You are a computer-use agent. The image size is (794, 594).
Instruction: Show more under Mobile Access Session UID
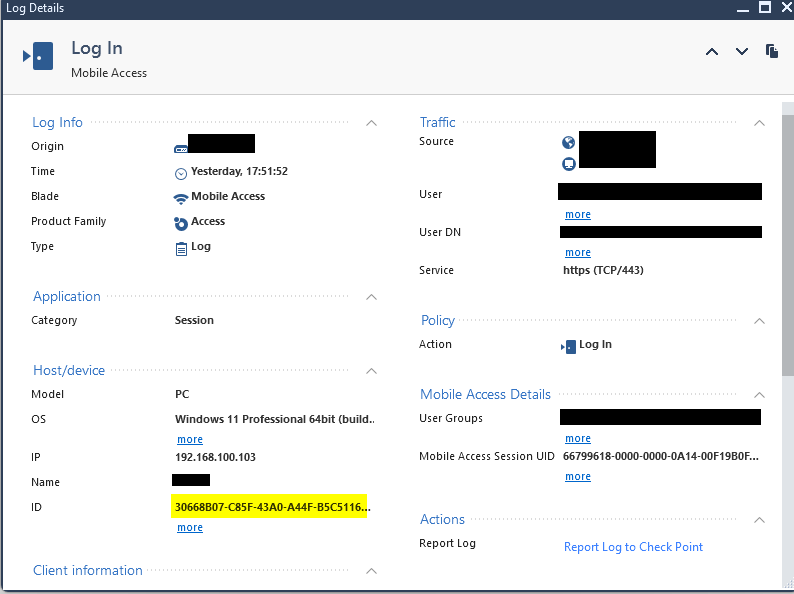(578, 477)
